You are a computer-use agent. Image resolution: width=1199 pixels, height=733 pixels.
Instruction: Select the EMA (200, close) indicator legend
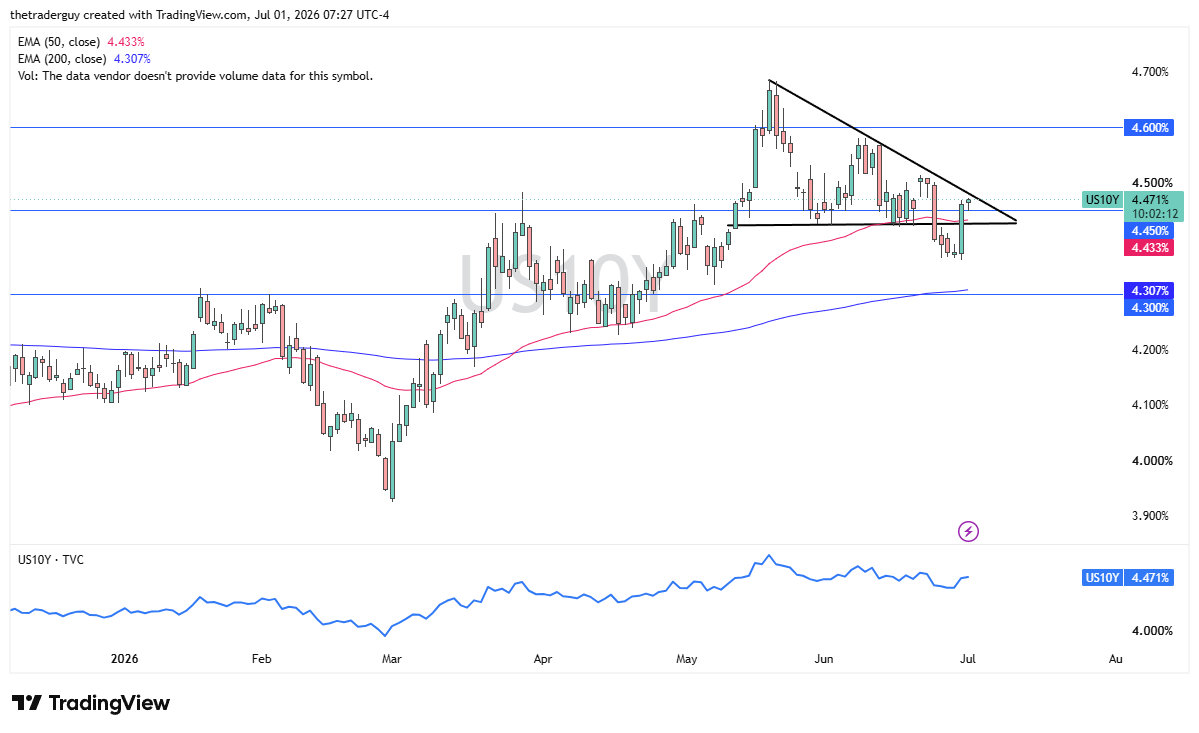[x=84, y=59]
